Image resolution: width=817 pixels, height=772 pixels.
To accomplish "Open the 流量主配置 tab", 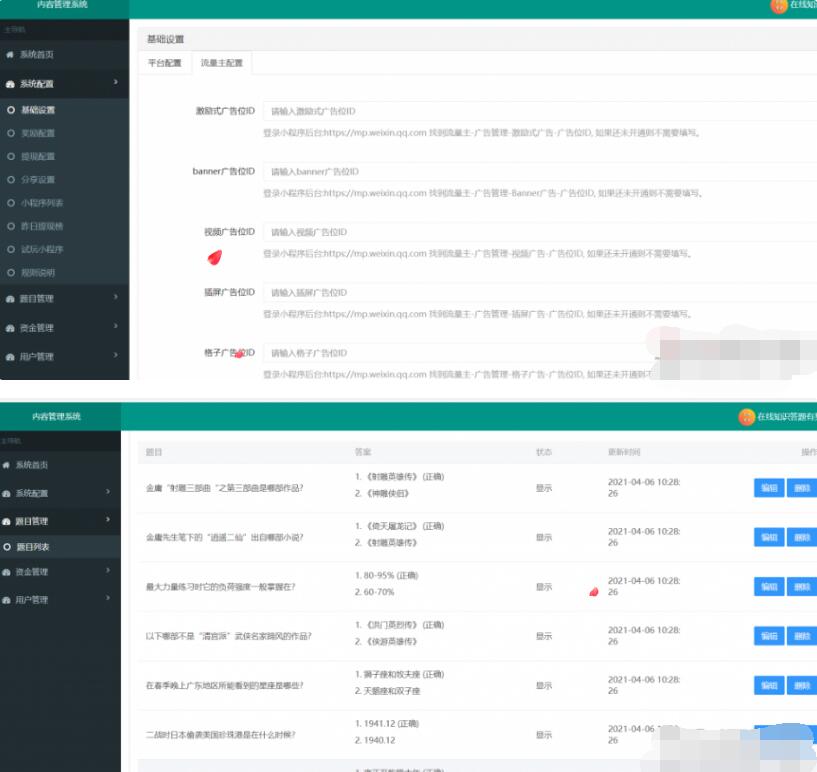I will [x=222, y=62].
